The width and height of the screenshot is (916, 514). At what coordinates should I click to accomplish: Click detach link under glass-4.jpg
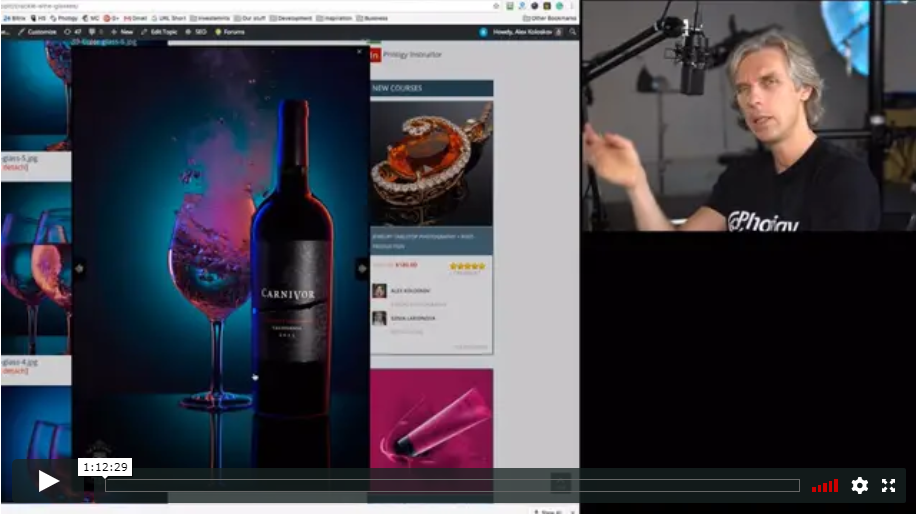(15, 371)
